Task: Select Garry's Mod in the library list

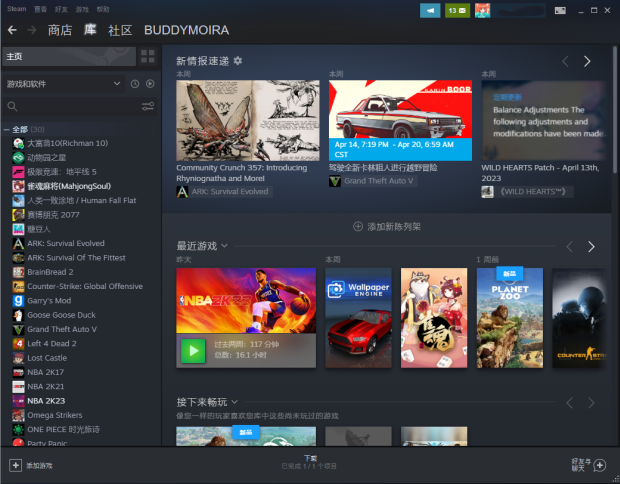Action: pyautogui.click(x=49, y=301)
